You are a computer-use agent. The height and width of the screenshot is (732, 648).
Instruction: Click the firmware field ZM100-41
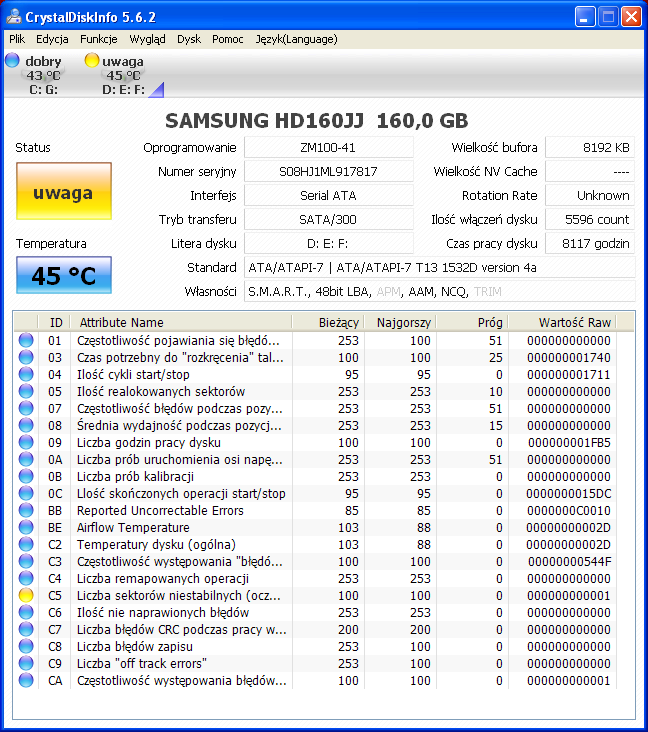tap(328, 148)
